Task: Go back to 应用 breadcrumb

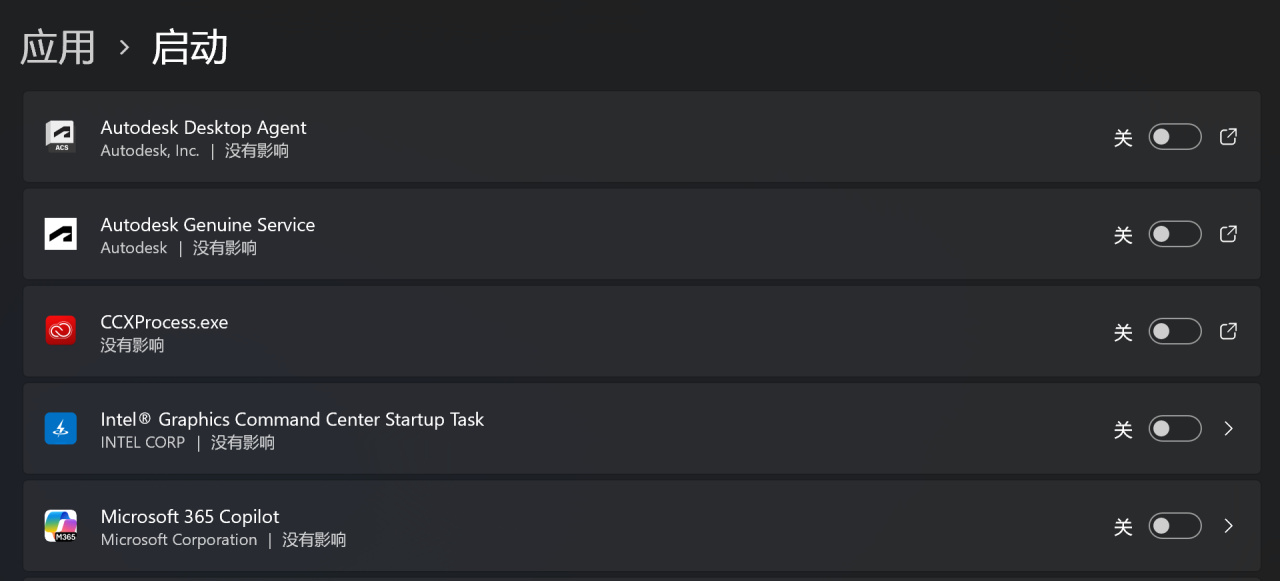Action: click(x=58, y=47)
